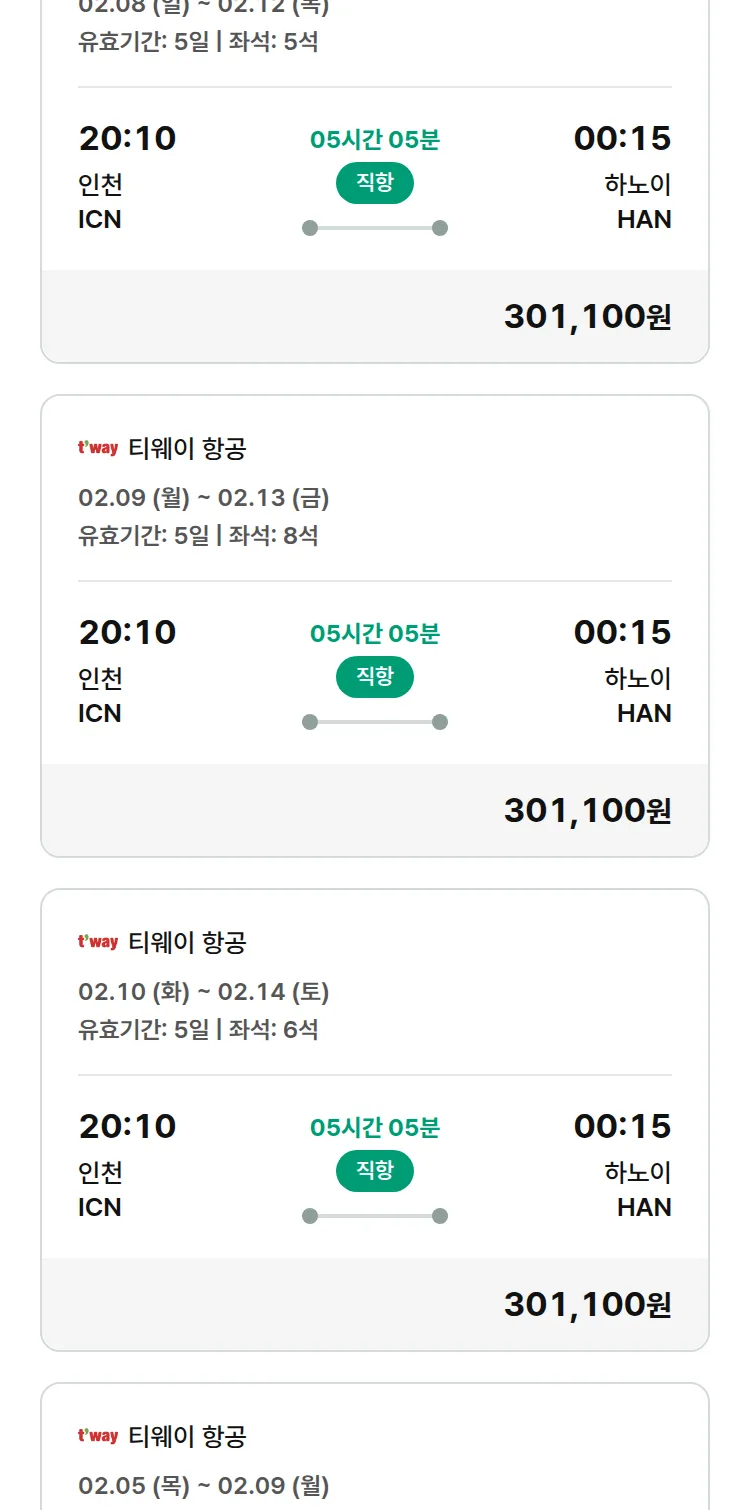Open the 02.09 (월) ~ 02.13 (금) date range
This screenshot has height=1510, width=750.
pyautogui.click(x=204, y=498)
